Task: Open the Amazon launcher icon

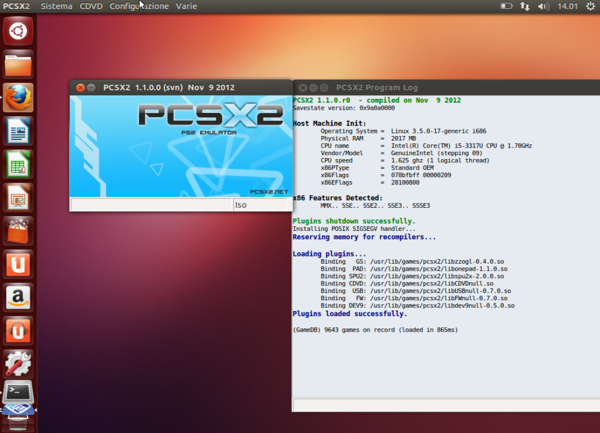Action: click(x=18, y=298)
